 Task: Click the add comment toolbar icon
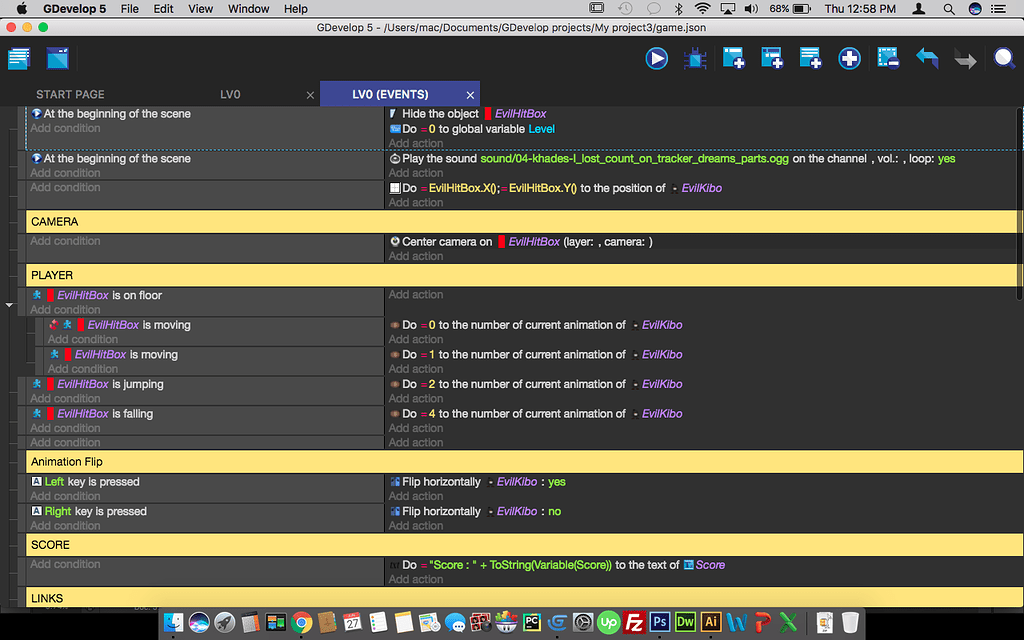[810, 59]
